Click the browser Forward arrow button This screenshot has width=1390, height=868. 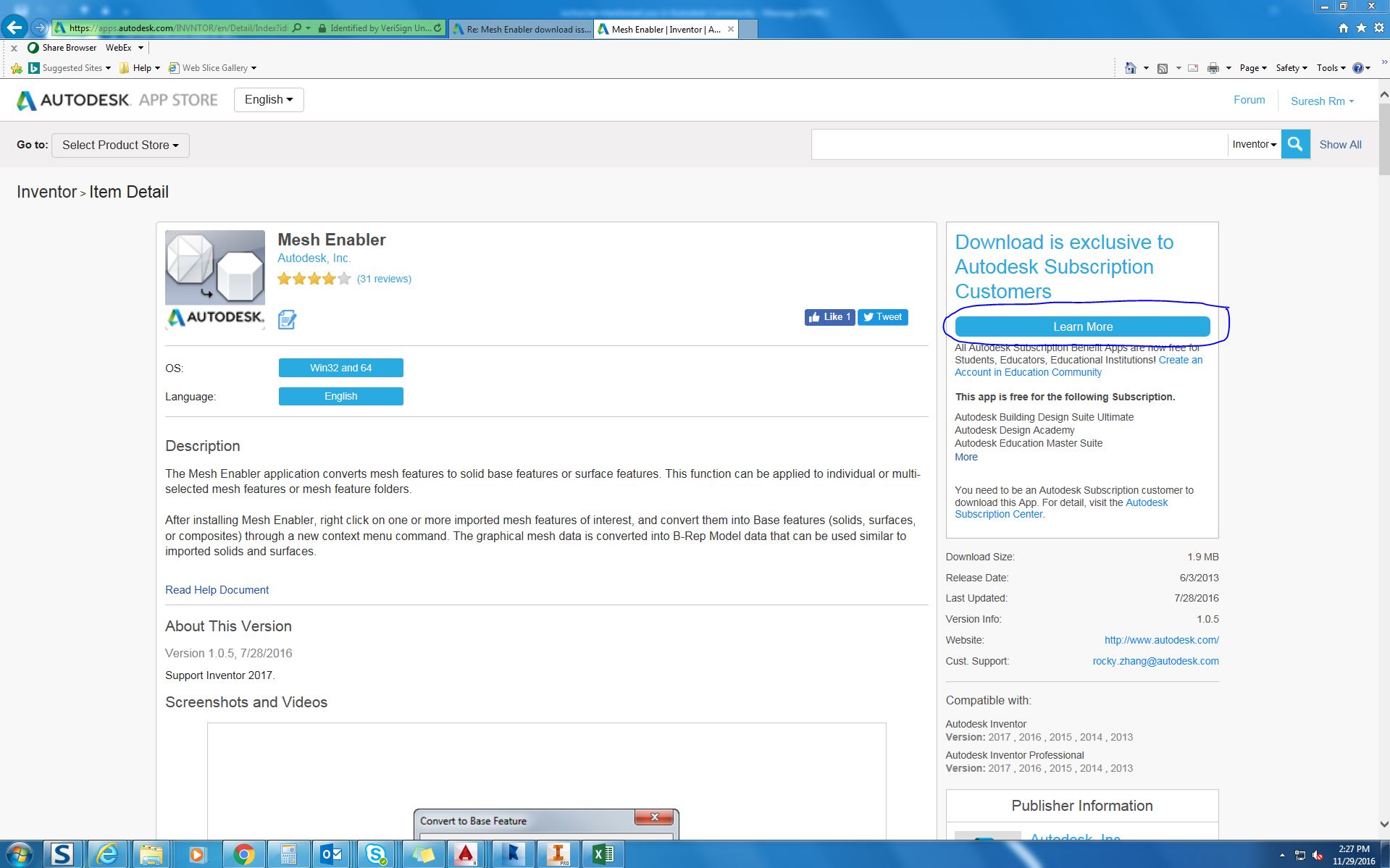[x=40, y=28]
